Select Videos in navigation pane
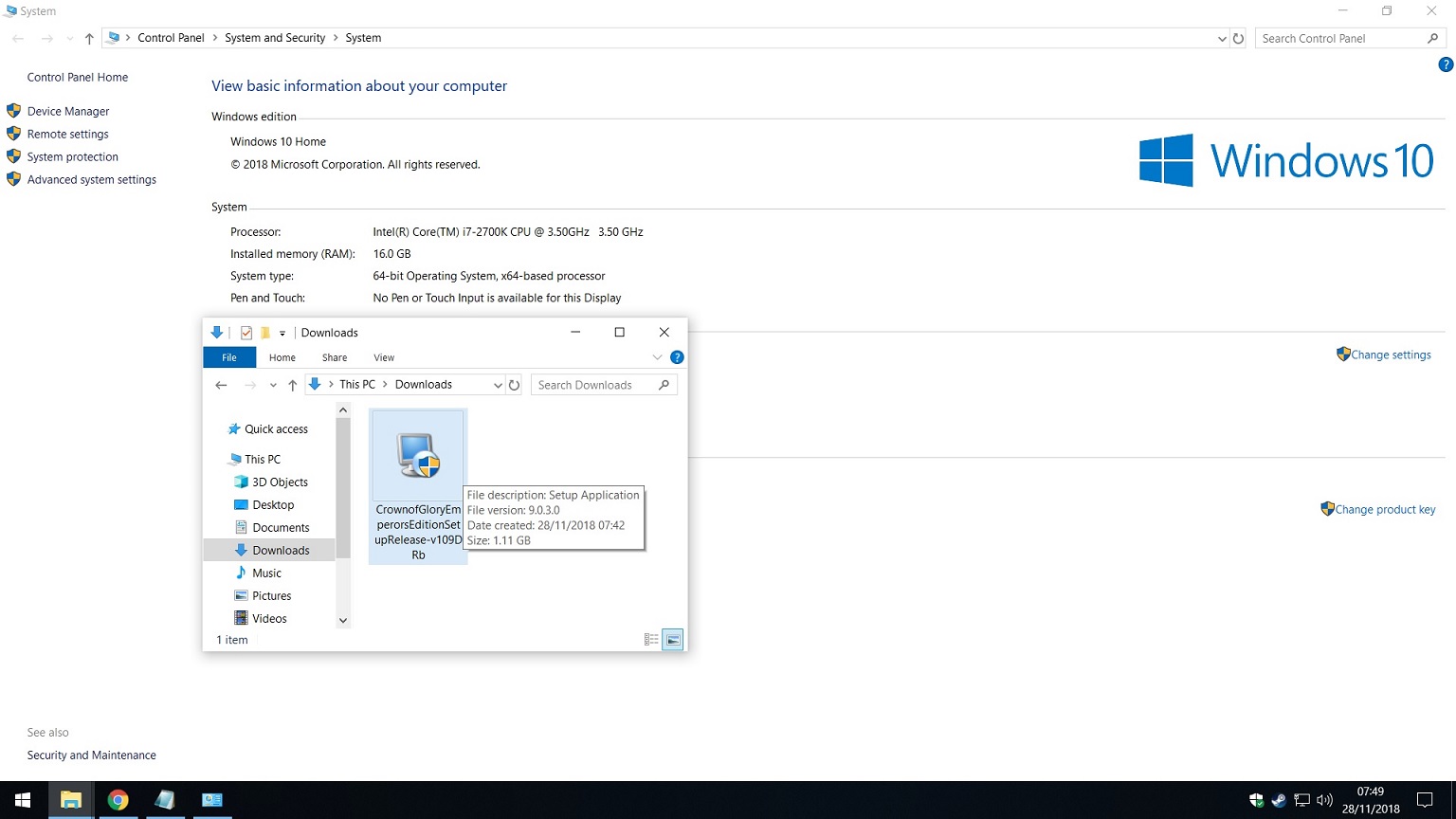The height and width of the screenshot is (819, 1456). click(x=269, y=618)
